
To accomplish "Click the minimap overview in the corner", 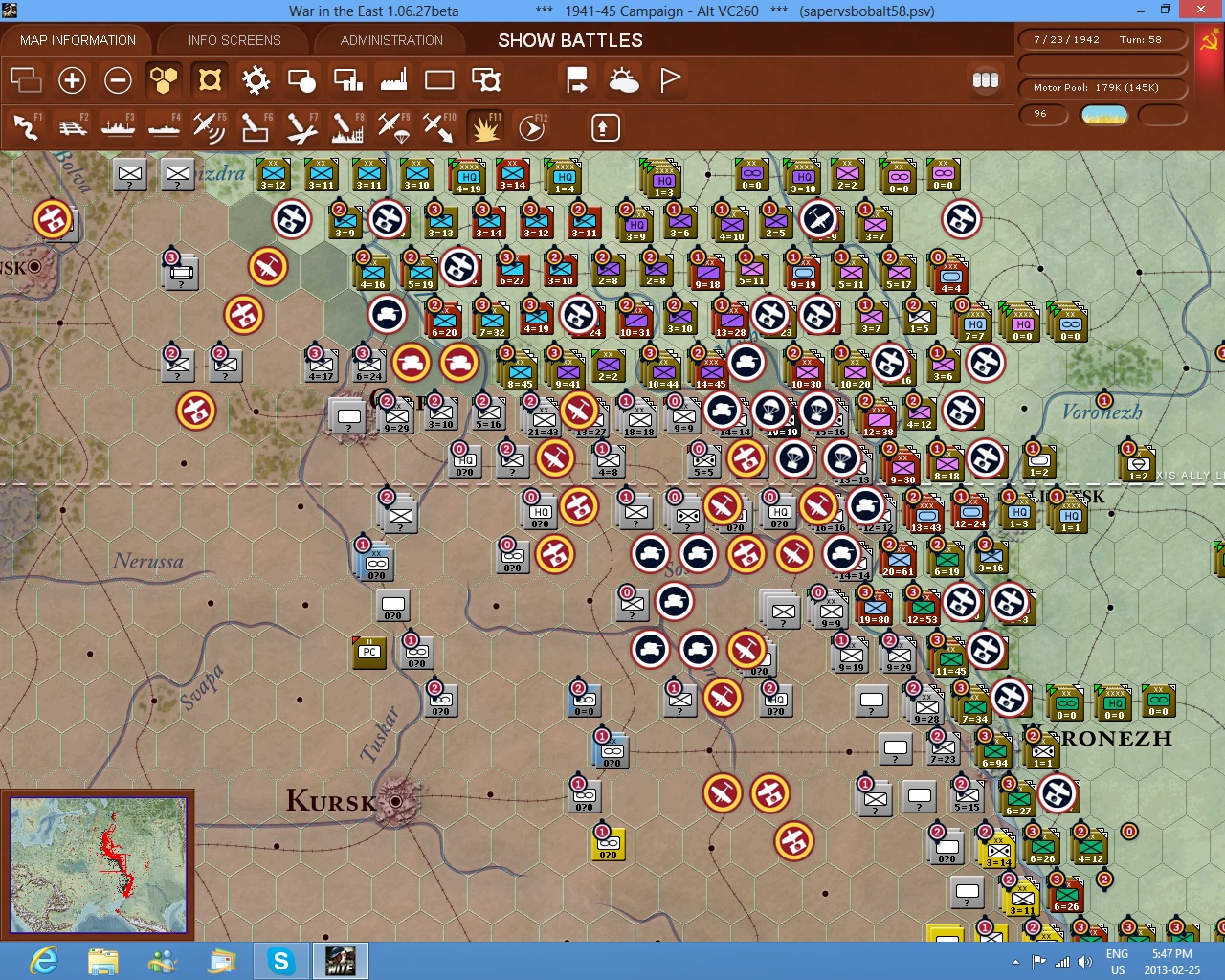I will [98, 865].
